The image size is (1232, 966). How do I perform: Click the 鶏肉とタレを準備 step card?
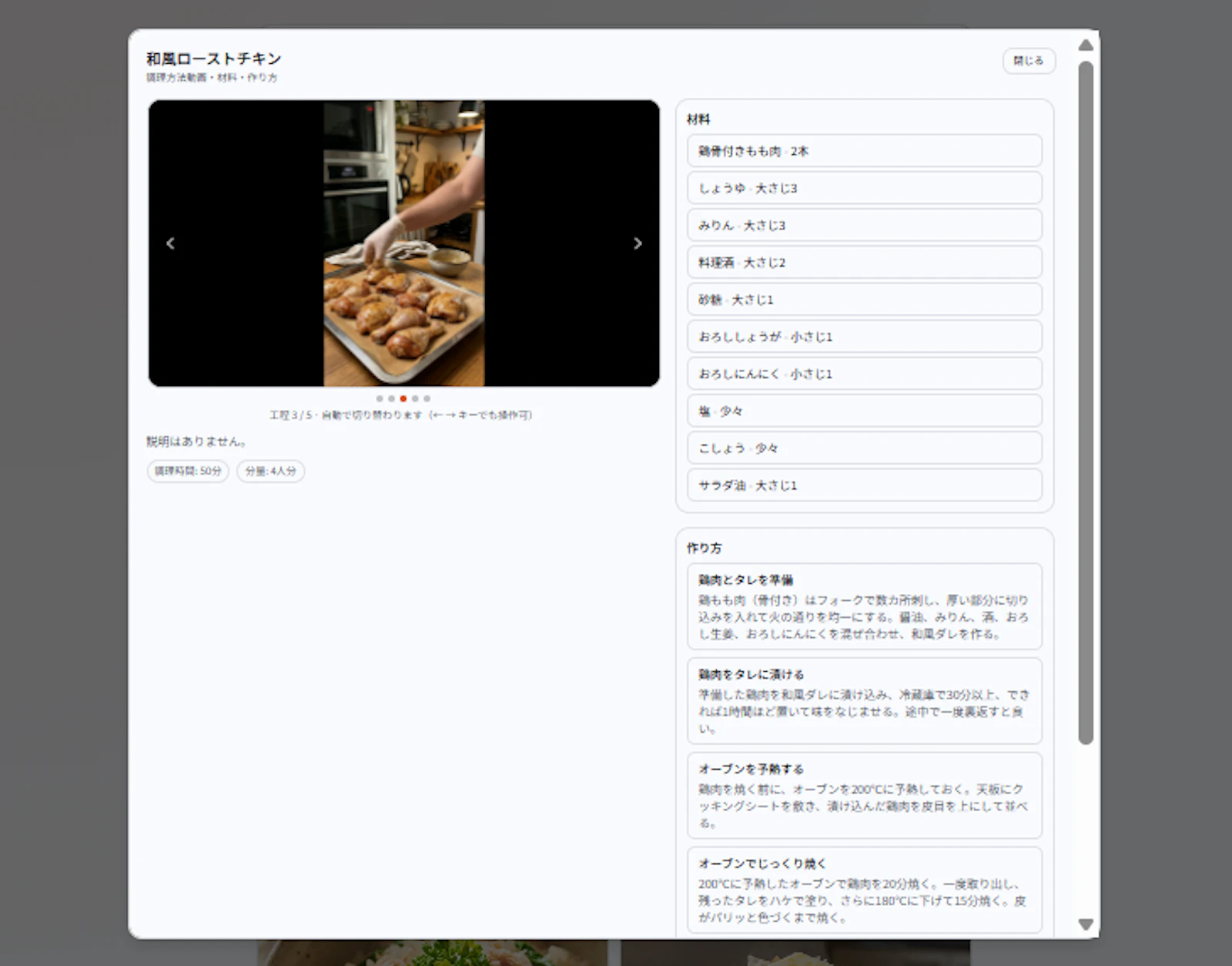865,606
